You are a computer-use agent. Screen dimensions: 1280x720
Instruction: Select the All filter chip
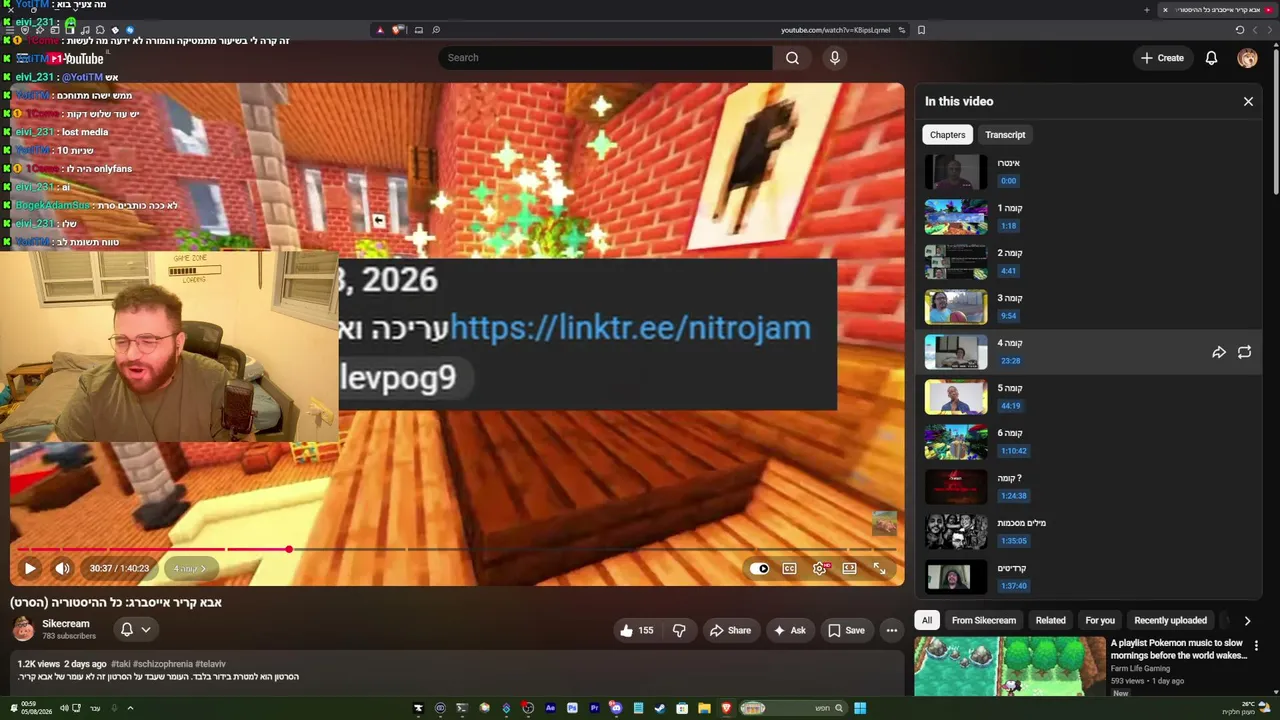point(927,620)
